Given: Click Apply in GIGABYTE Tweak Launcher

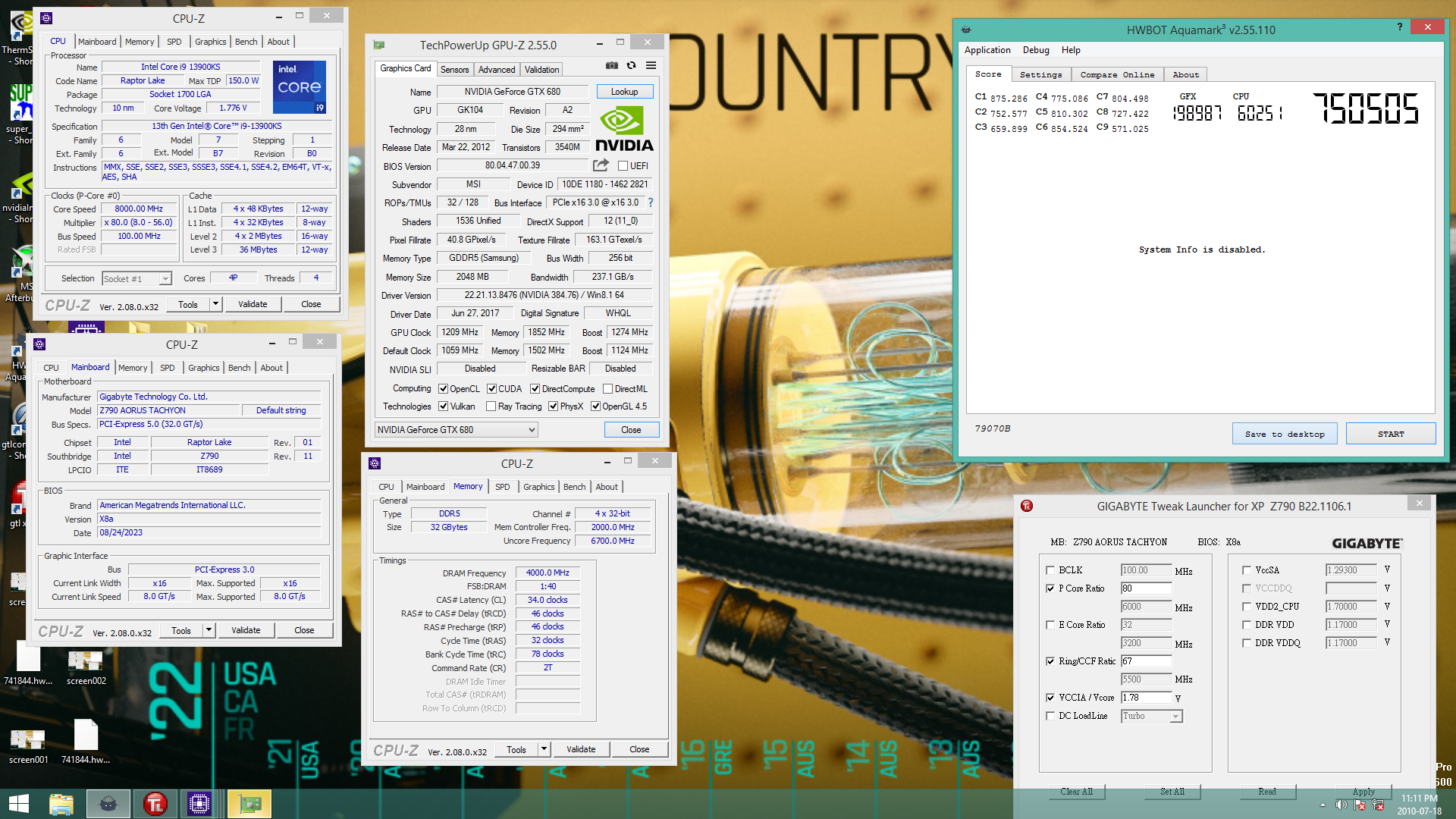Looking at the screenshot, I should [x=1363, y=791].
